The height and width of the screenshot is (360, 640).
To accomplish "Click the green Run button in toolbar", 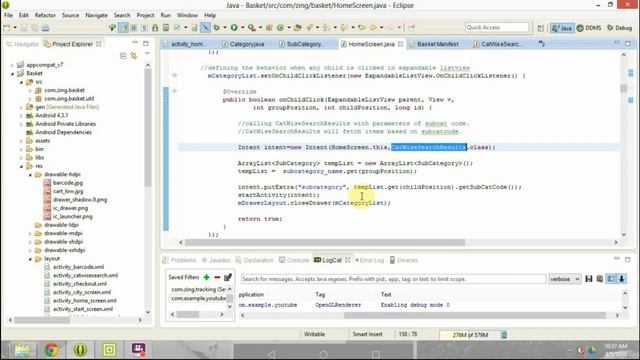I will (234, 27).
